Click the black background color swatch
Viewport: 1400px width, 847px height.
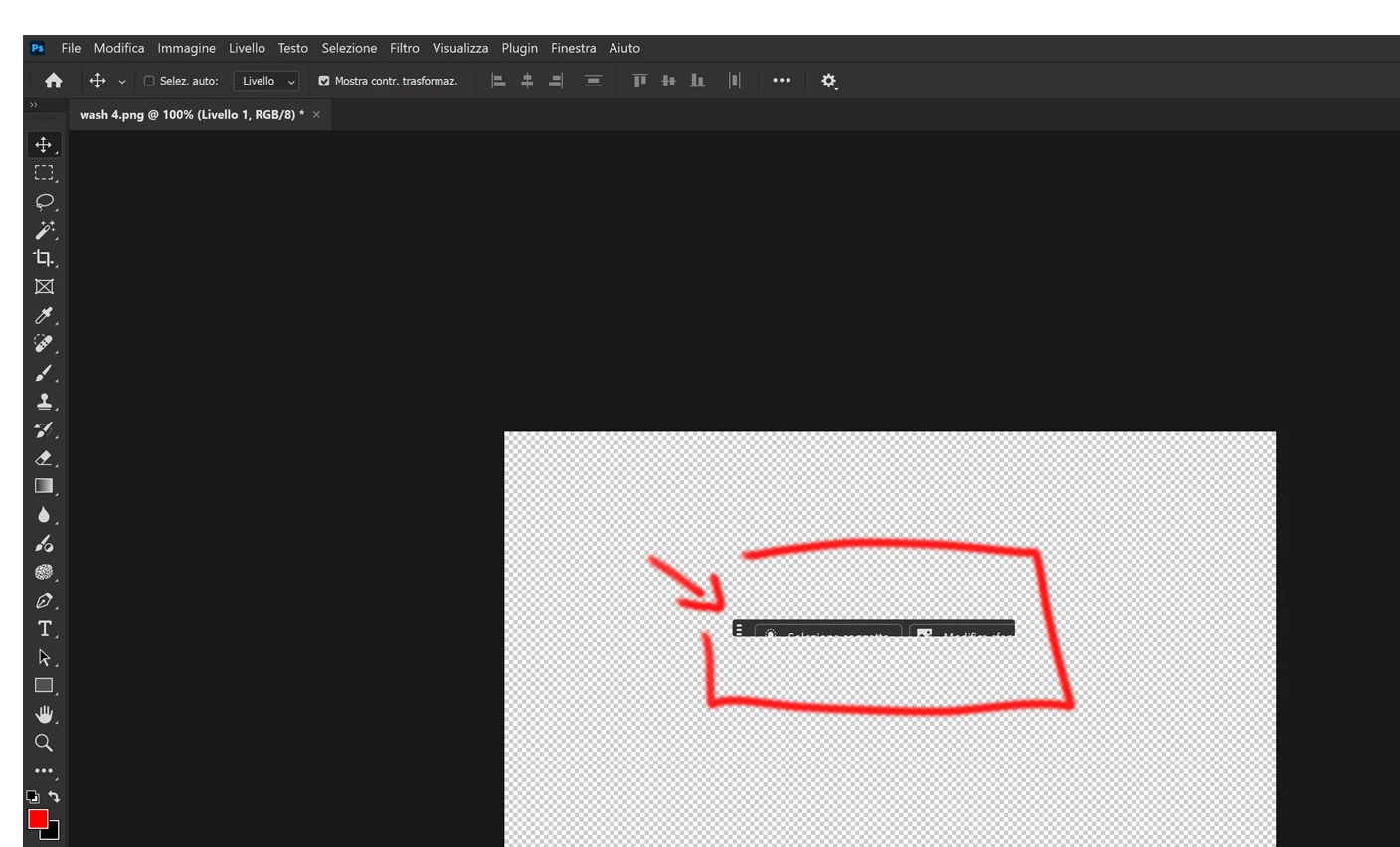pos(53,833)
